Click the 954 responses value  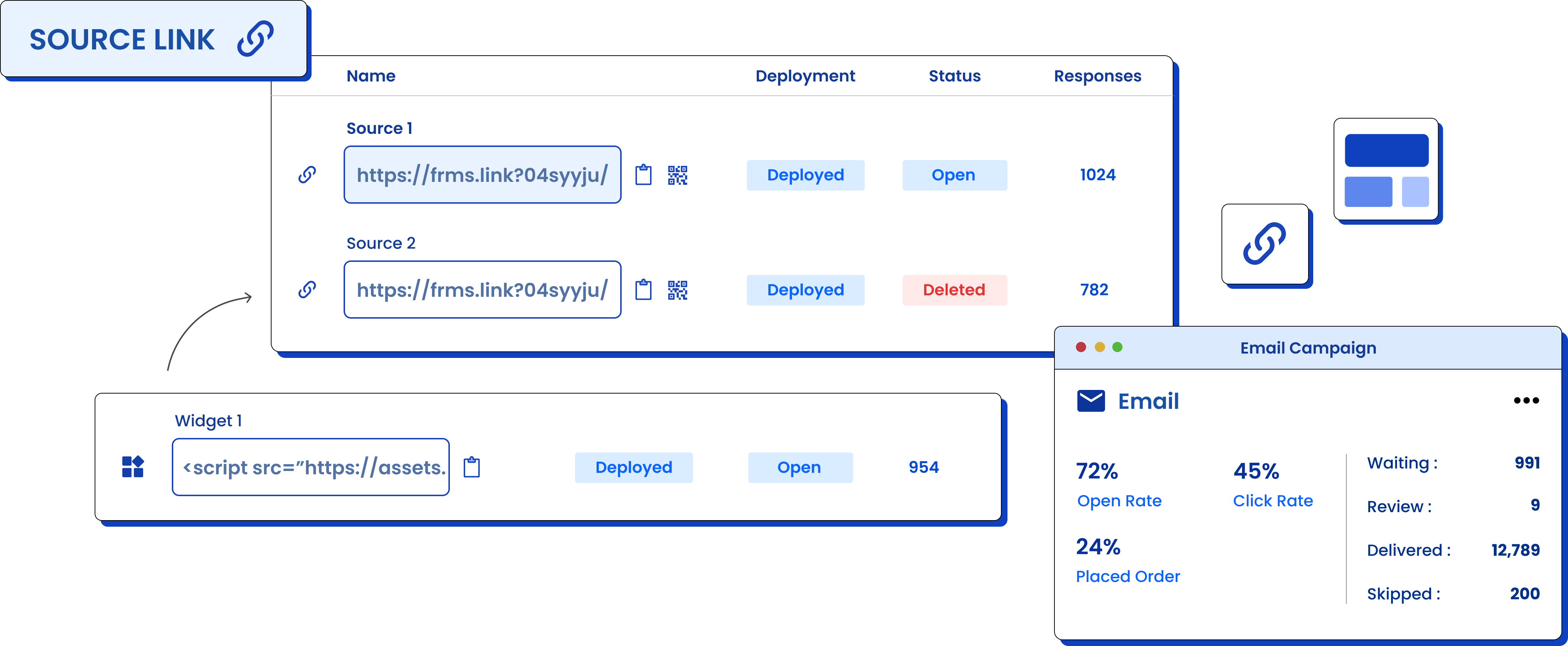[923, 467]
